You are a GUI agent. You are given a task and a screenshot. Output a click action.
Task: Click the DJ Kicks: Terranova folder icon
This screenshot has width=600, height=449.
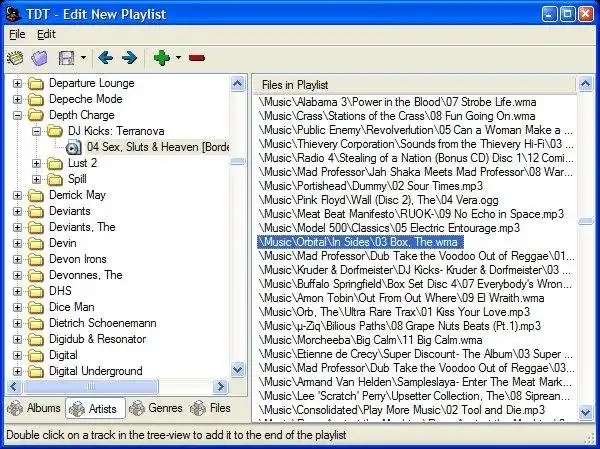(x=55, y=131)
